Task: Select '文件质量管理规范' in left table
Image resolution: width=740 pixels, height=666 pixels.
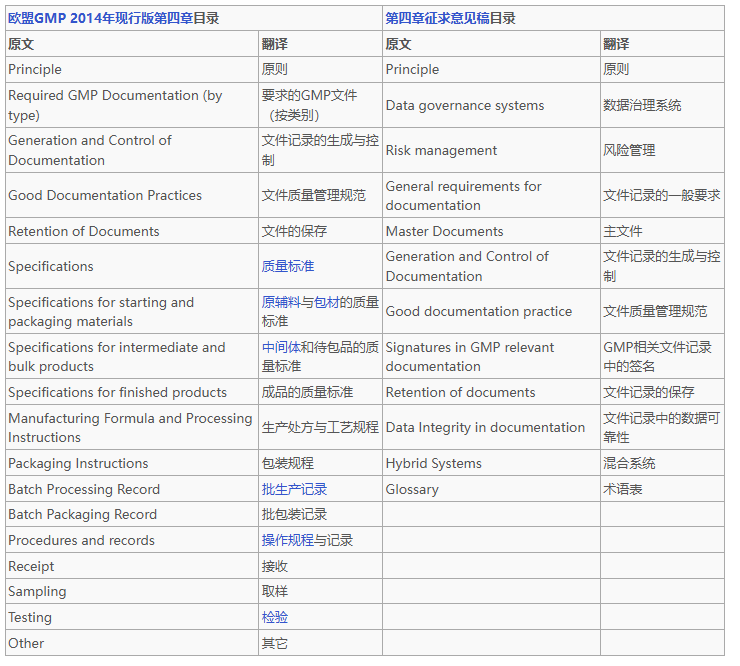Action: tap(320, 195)
